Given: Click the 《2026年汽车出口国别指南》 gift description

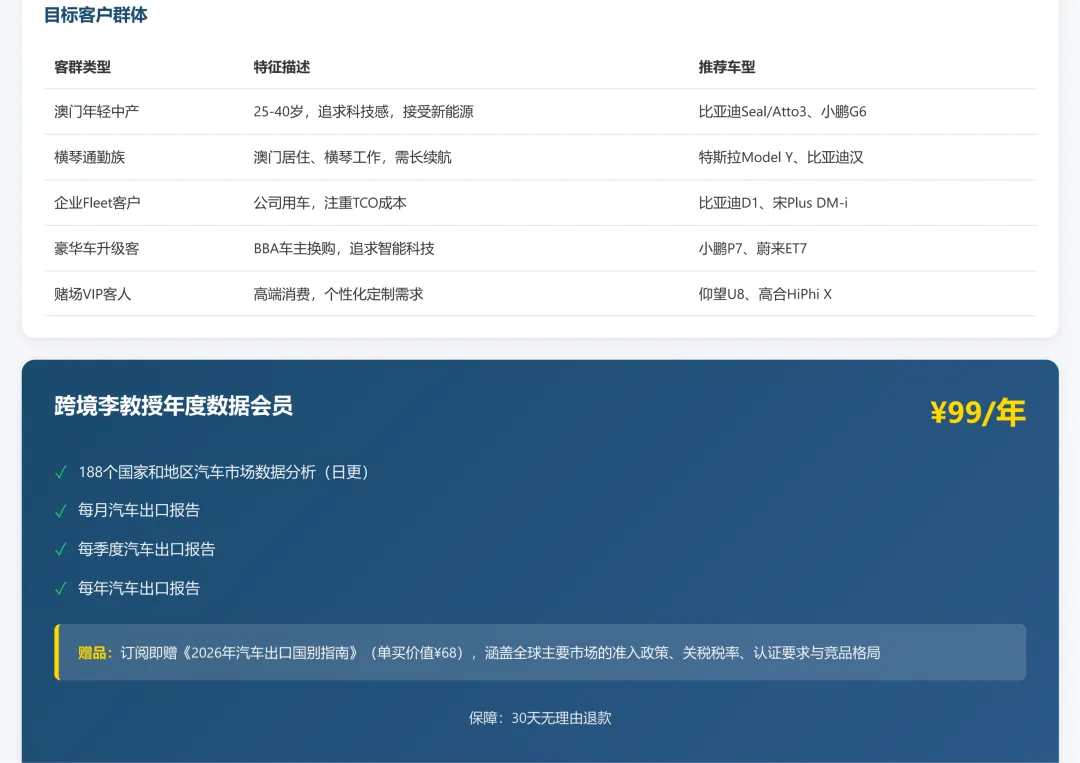Looking at the screenshot, I should (501, 653).
